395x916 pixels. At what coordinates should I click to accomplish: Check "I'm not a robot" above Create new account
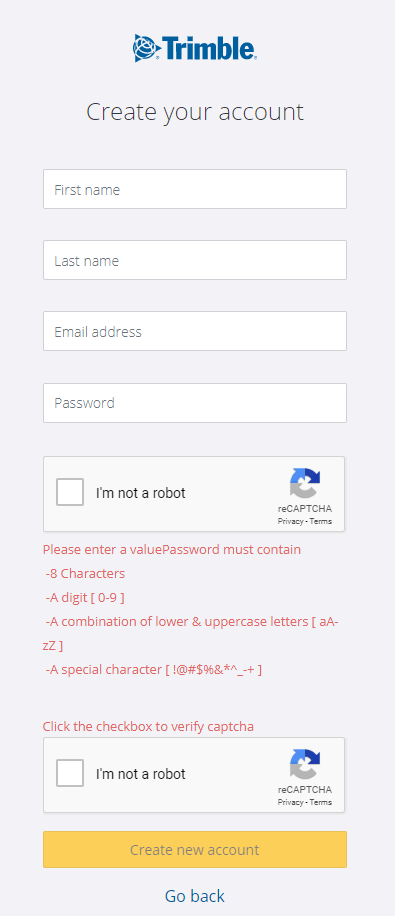(x=70, y=773)
